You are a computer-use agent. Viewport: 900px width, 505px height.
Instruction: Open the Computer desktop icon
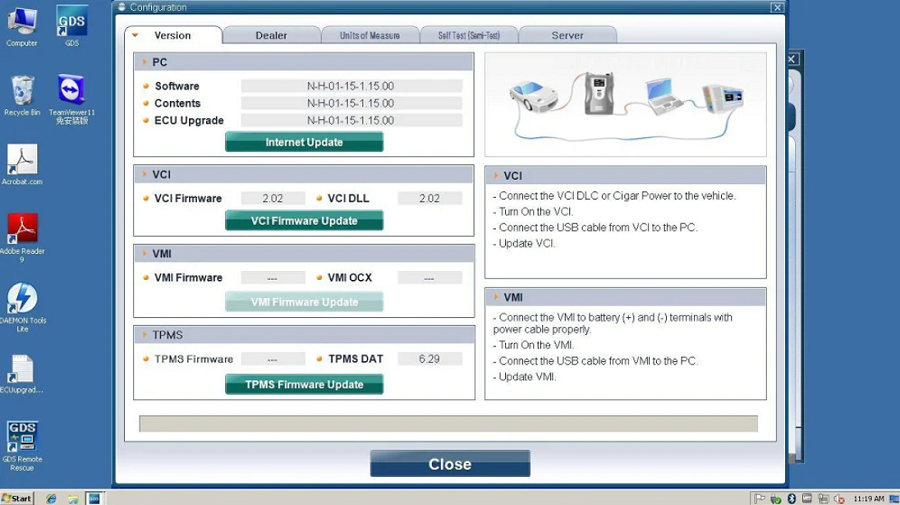[x=22, y=26]
